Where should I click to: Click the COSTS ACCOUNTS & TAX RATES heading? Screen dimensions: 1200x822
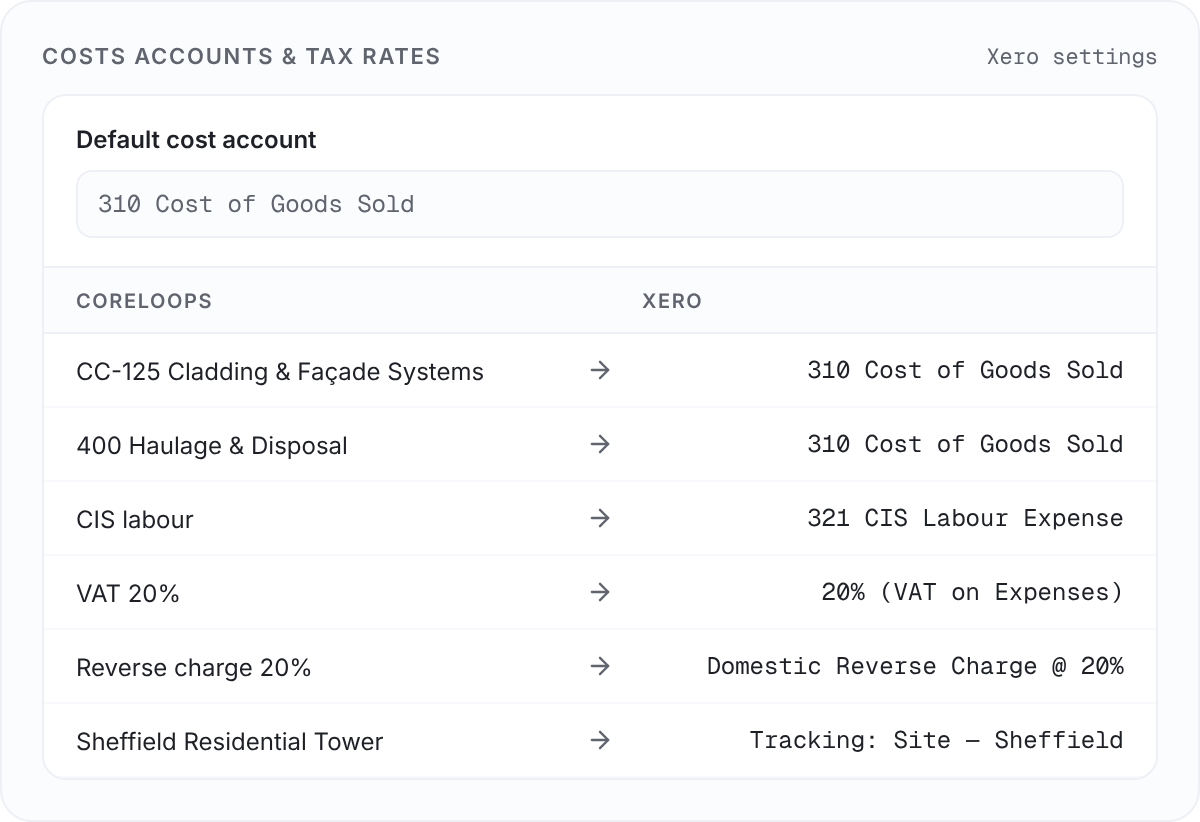(241, 56)
